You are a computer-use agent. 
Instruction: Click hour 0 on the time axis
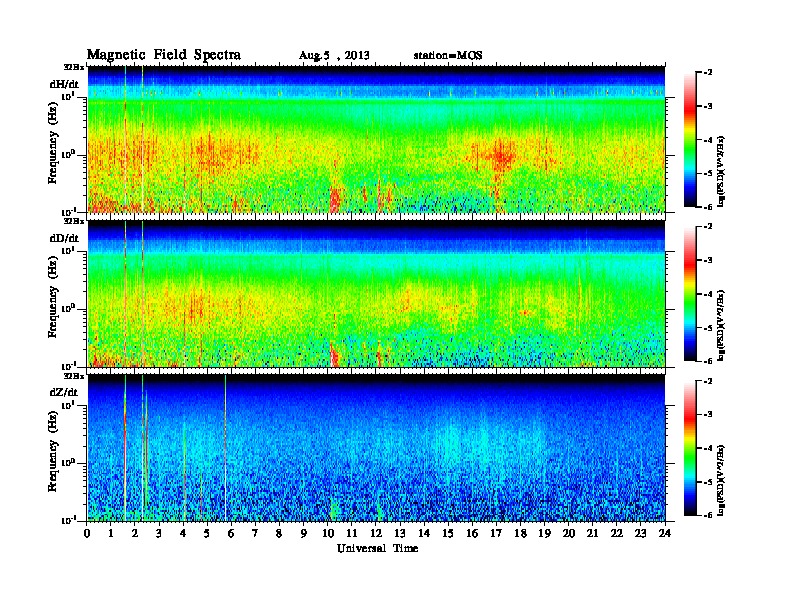(x=87, y=533)
